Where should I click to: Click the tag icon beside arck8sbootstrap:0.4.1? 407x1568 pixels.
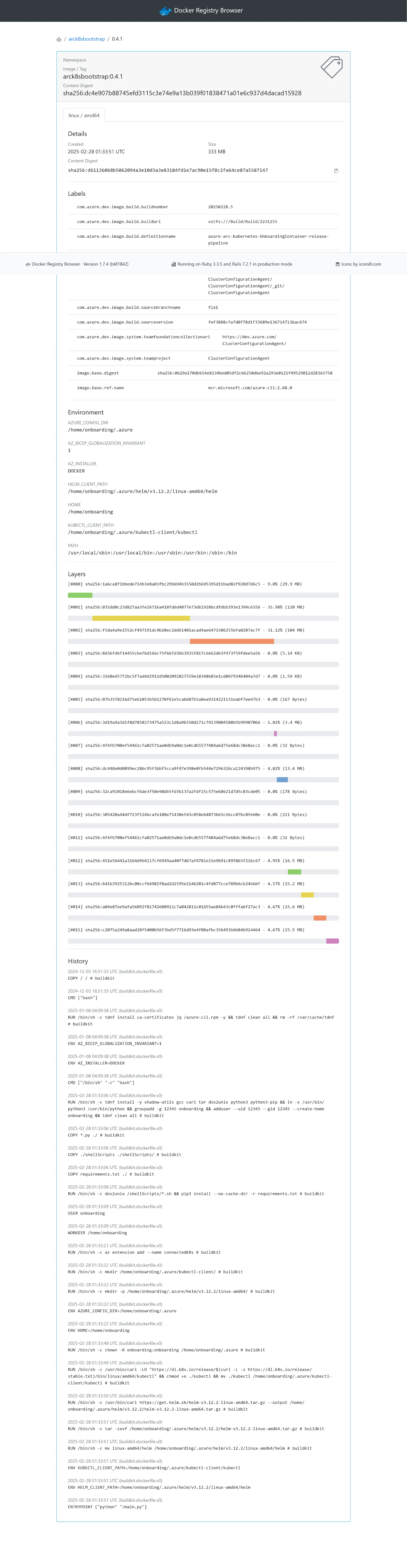332,67
